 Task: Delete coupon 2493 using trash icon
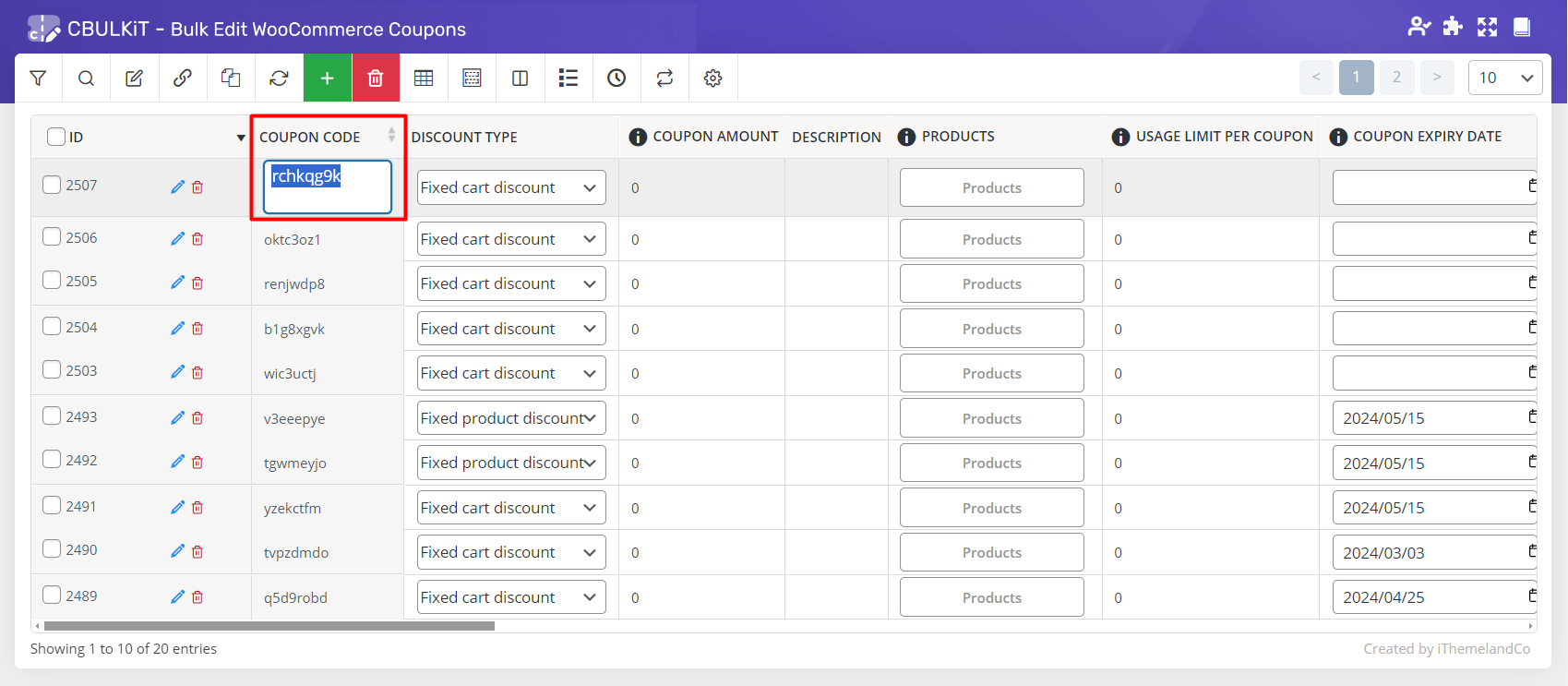(x=197, y=418)
